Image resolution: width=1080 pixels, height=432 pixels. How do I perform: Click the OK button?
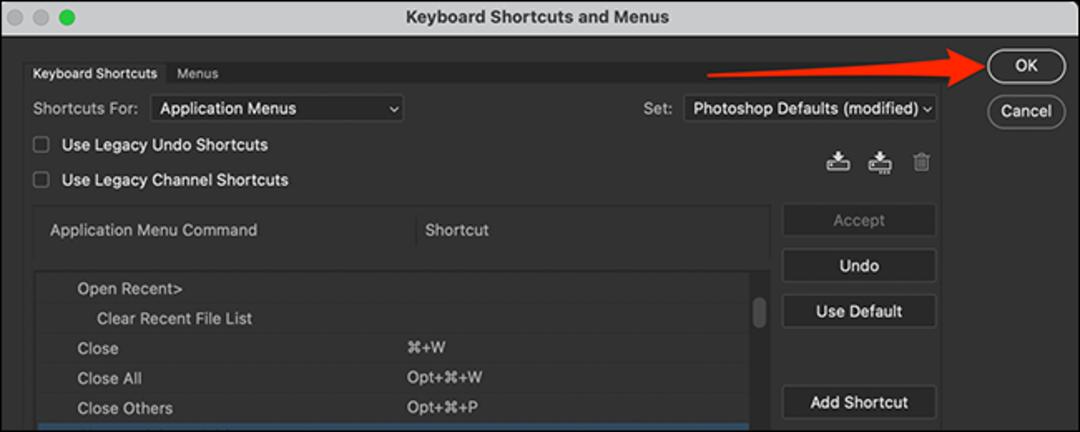(1026, 66)
